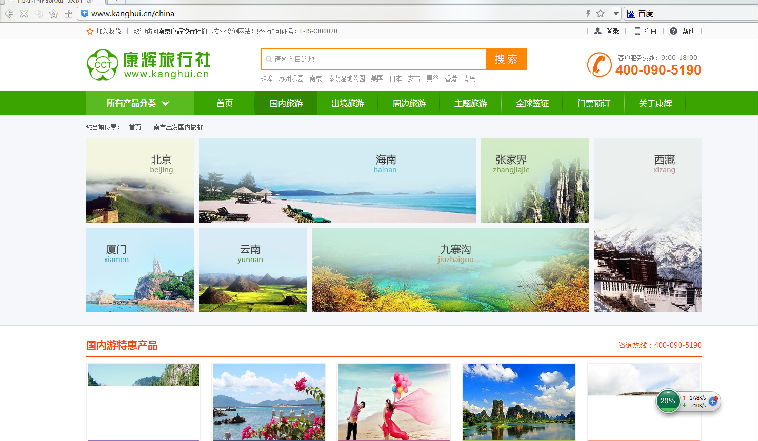Open the 张家界 zhangjiajie tile
The height and width of the screenshot is (441, 758).
click(535, 180)
